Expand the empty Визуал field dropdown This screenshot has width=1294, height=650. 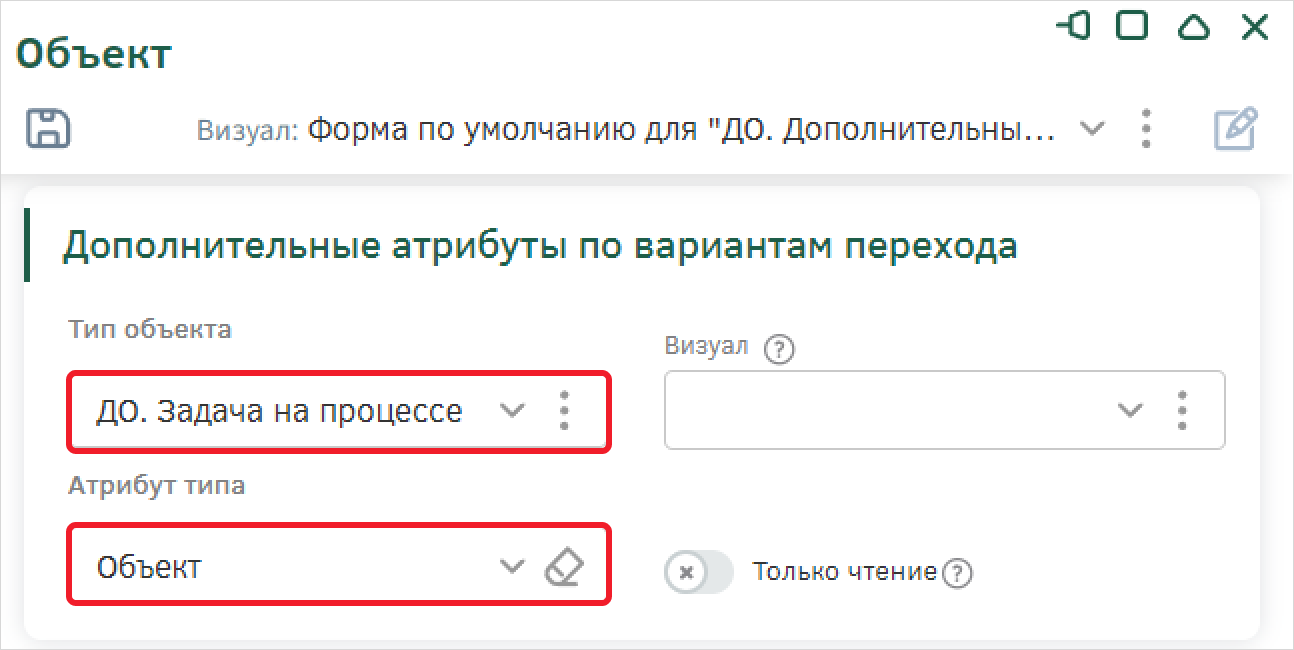(x=1130, y=410)
